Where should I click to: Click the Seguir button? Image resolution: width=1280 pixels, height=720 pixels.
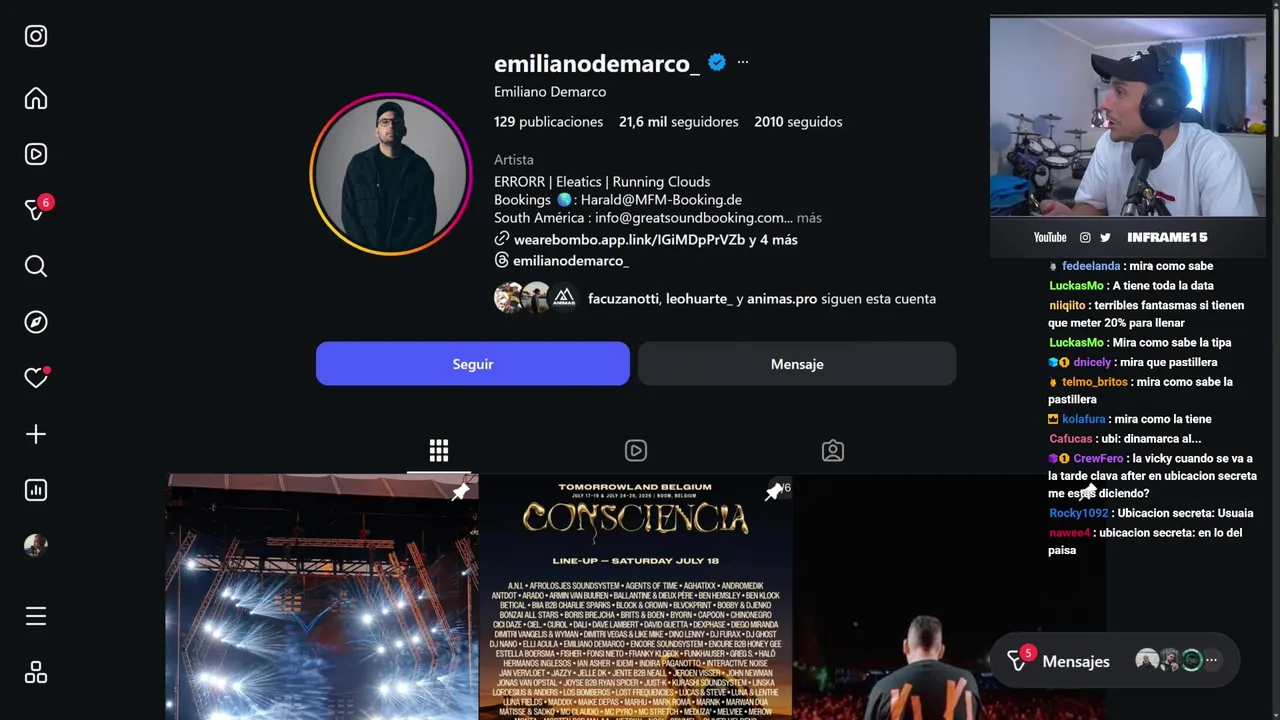(473, 364)
